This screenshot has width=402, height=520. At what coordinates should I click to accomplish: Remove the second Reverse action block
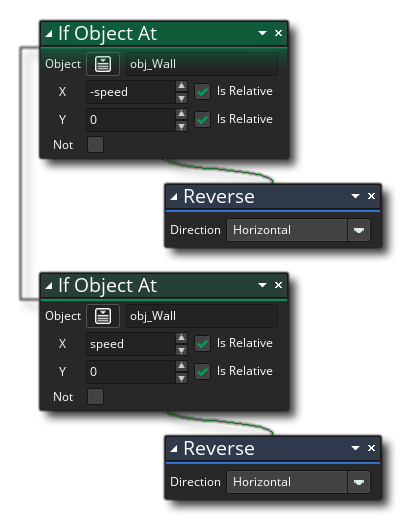371,448
